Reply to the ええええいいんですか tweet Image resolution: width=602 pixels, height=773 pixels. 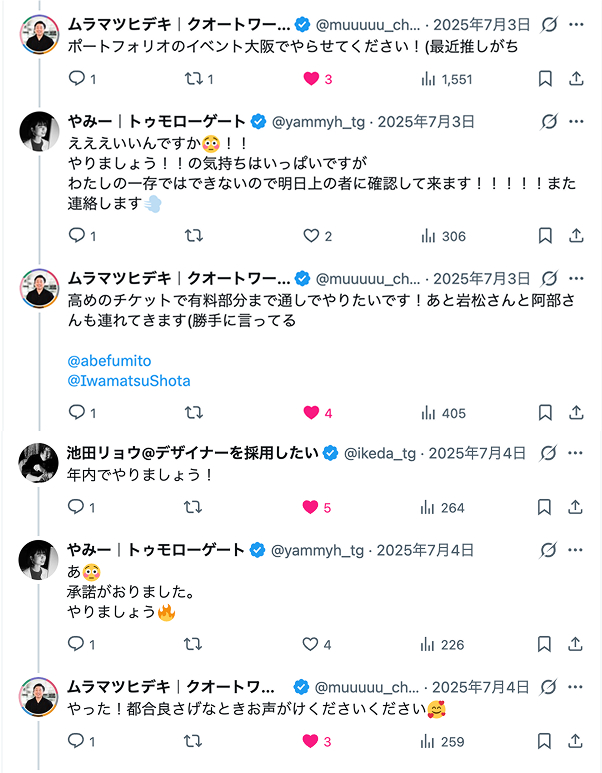[76, 236]
